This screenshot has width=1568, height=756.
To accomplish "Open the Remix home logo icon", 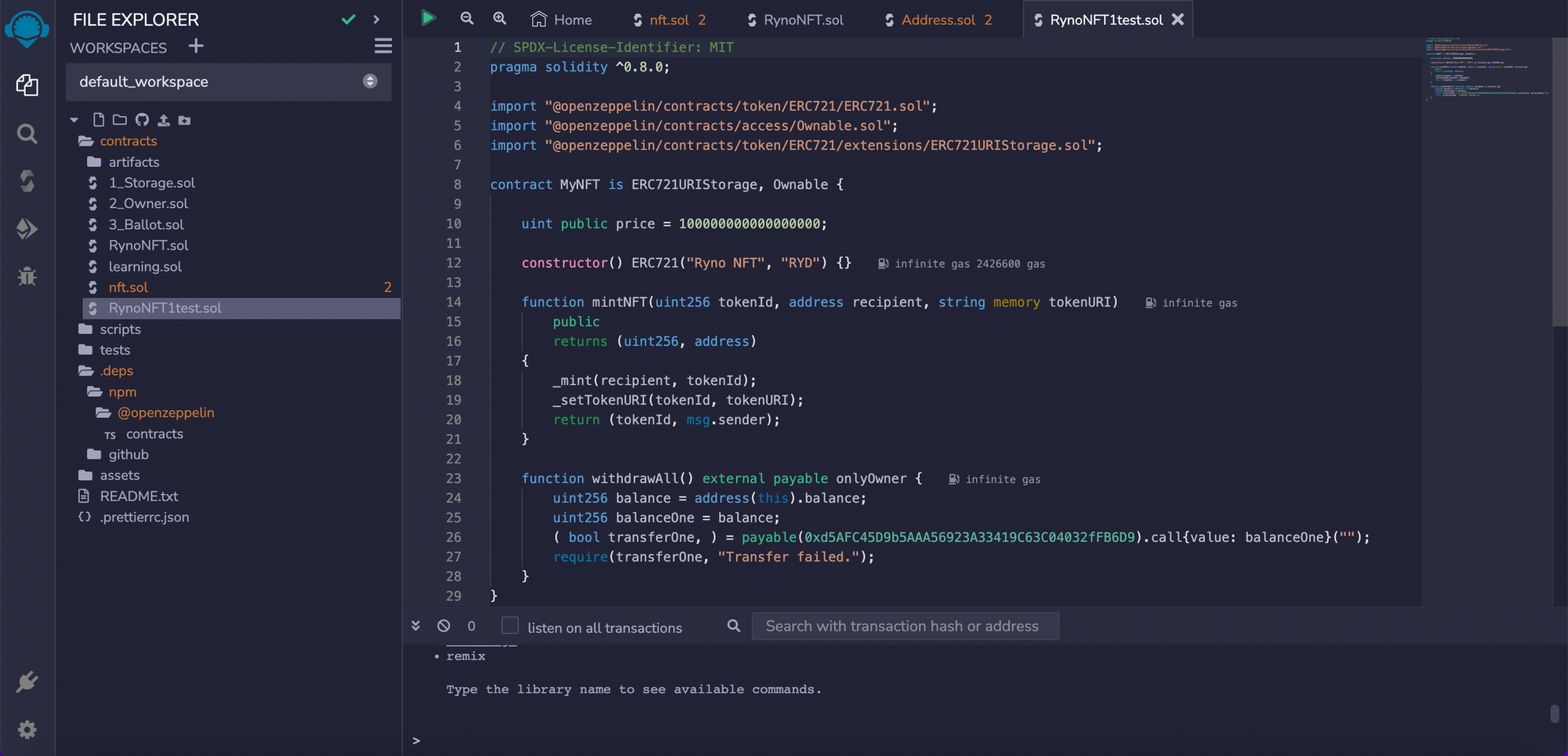I will tap(27, 29).
